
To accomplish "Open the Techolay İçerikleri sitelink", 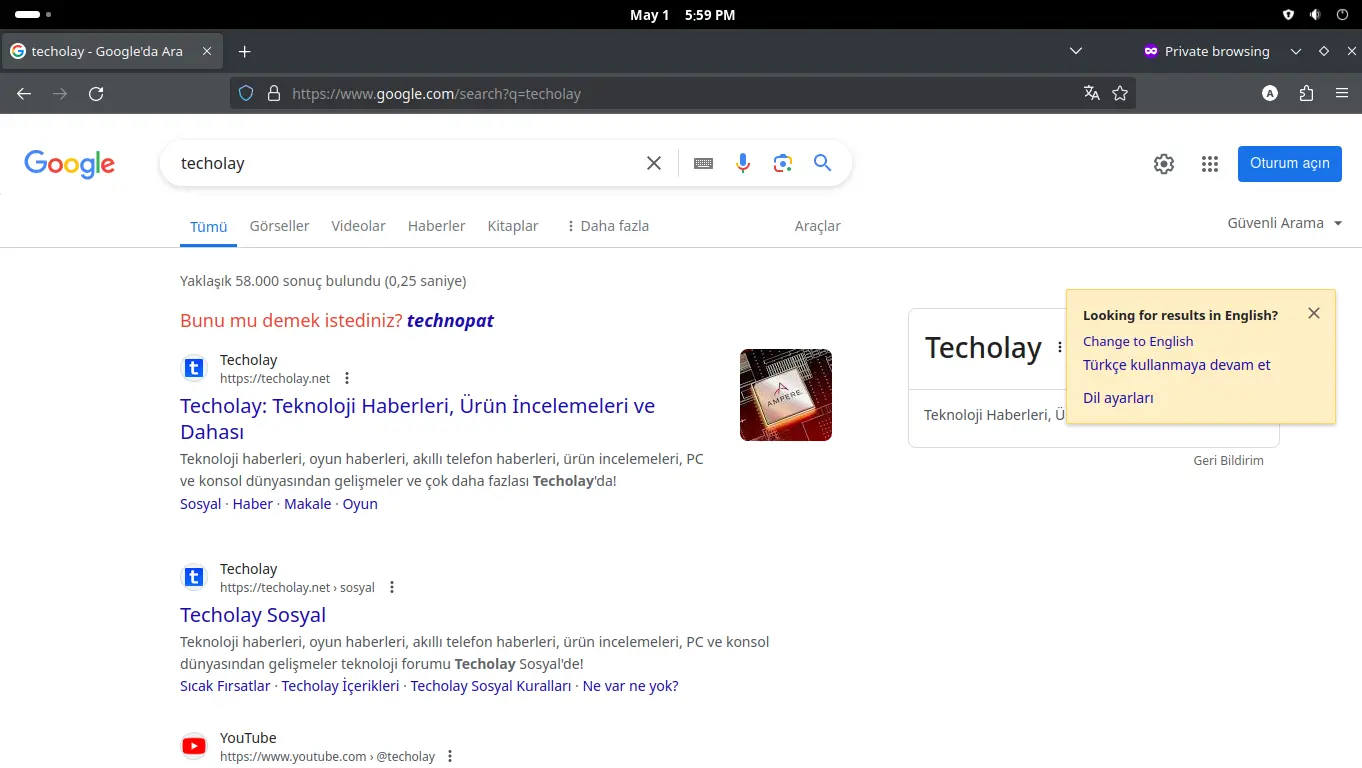I will (340, 686).
